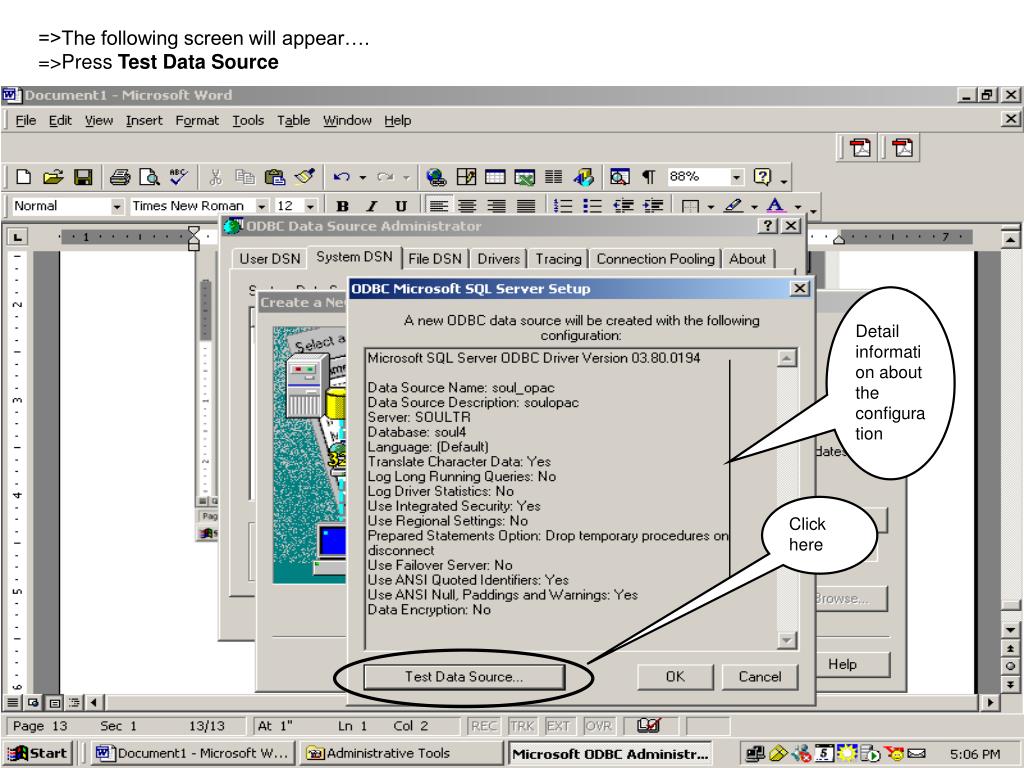1024x768 pixels.
Task: Open the Times New Roman font dropdown
Action: tap(261, 207)
